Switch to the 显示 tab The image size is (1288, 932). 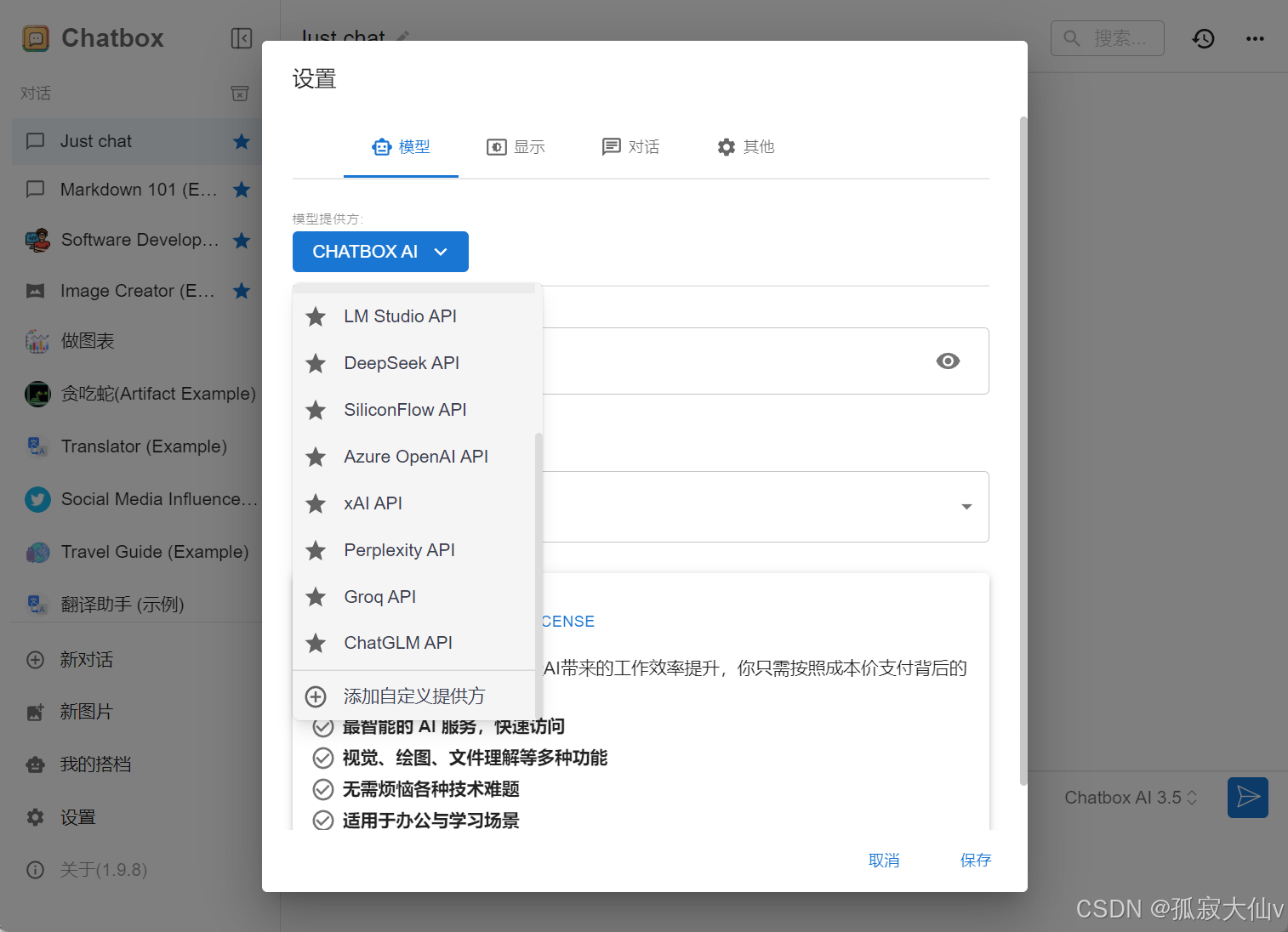pos(516,147)
